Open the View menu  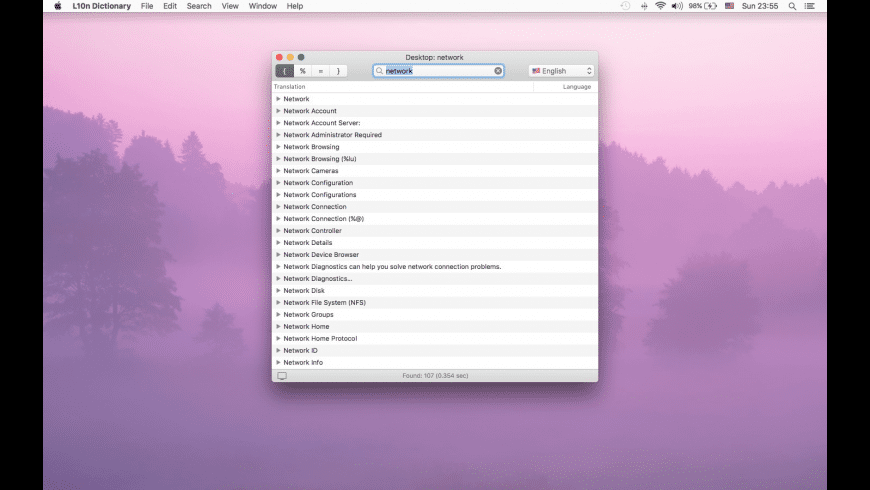pos(230,6)
